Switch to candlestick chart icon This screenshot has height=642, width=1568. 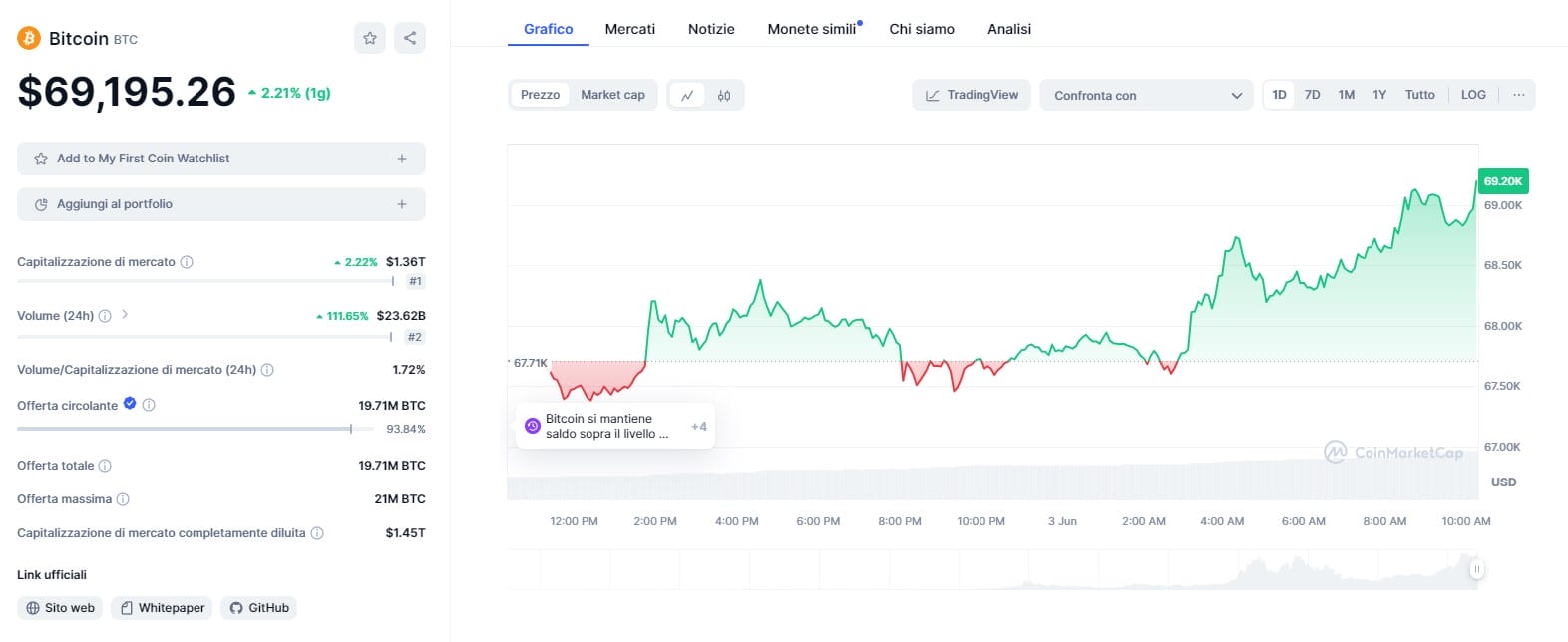tap(724, 96)
